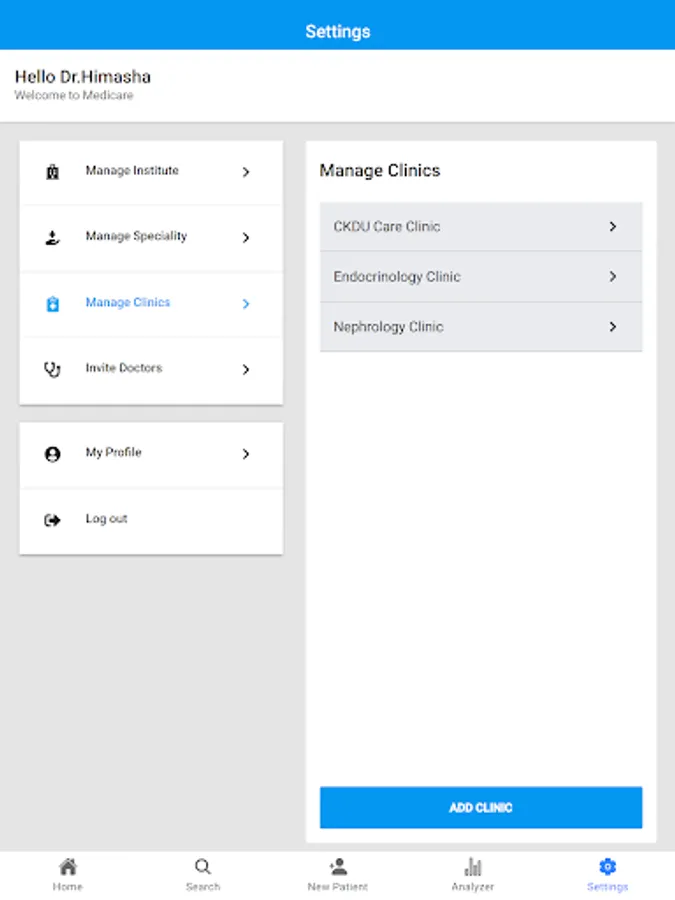Open the Analyzer bar chart icon
The width and height of the screenshot is (675, 900).
pos(473,867)
